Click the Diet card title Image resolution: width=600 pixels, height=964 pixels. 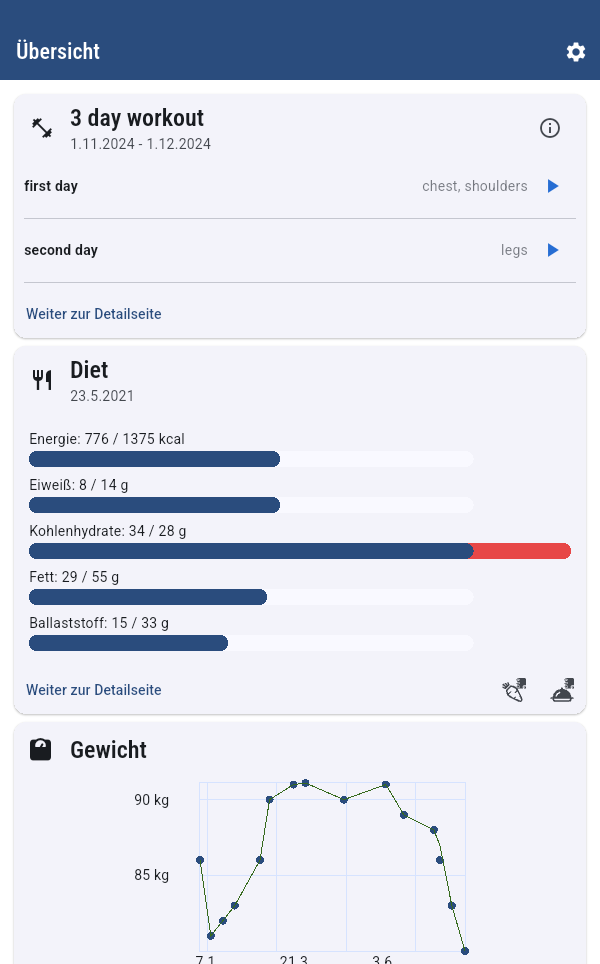pyautogui.click(x=89, y=370)
